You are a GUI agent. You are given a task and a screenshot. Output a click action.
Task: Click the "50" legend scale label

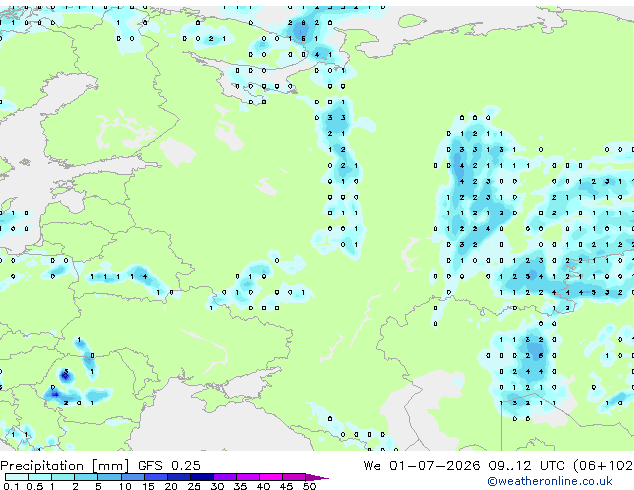(x=309, y=486)
